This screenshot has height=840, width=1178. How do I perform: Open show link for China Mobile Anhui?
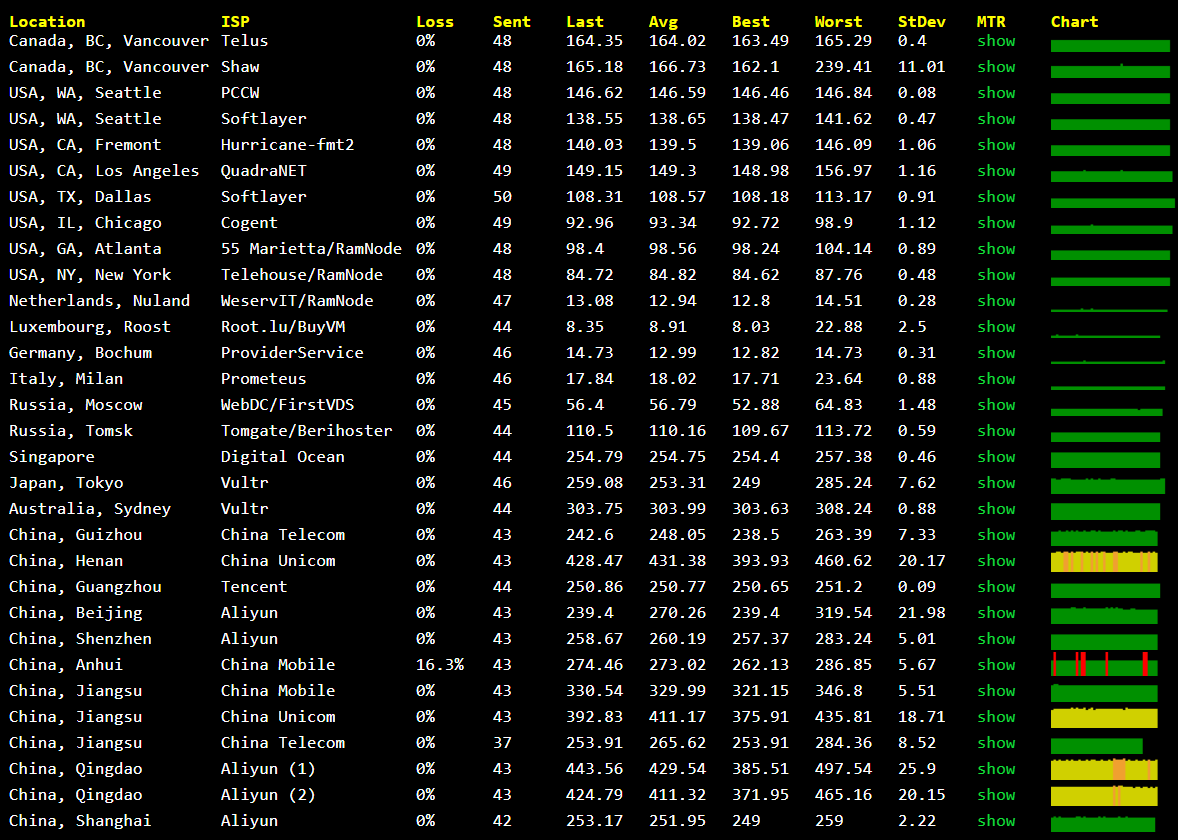coord(996,665)
